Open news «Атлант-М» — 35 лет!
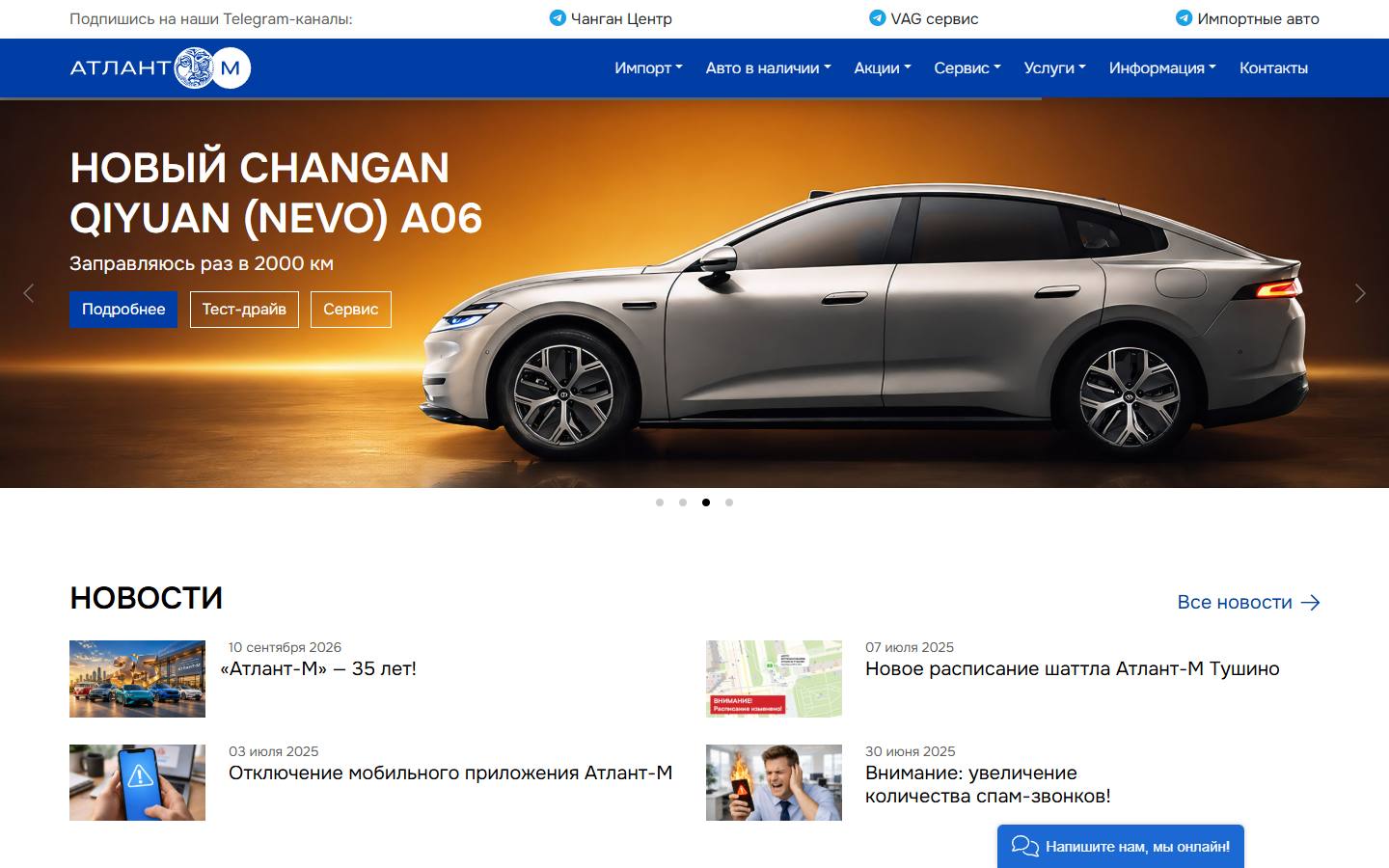 318,668
